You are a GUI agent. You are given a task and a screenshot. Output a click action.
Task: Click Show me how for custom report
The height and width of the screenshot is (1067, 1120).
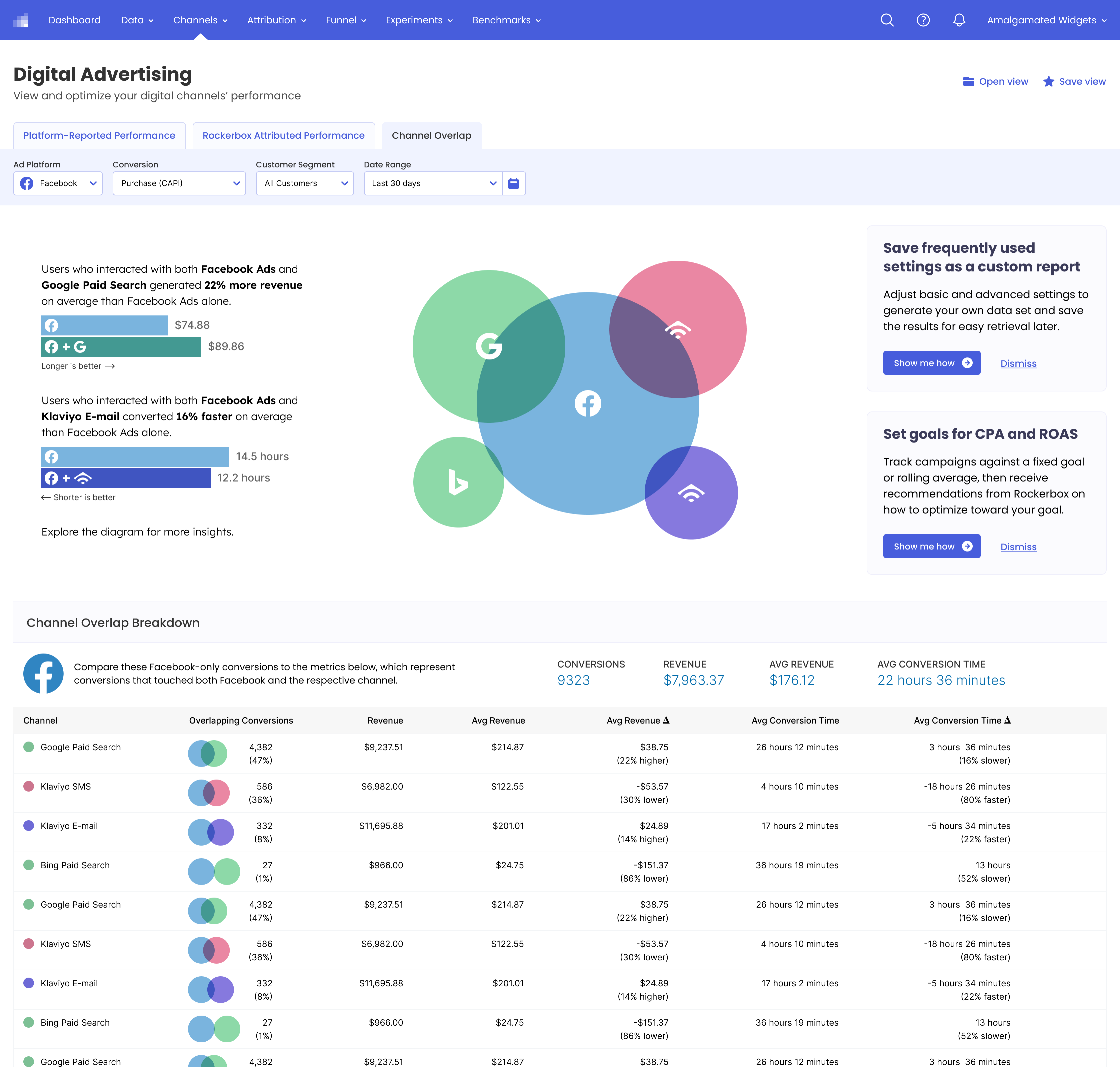931,363
